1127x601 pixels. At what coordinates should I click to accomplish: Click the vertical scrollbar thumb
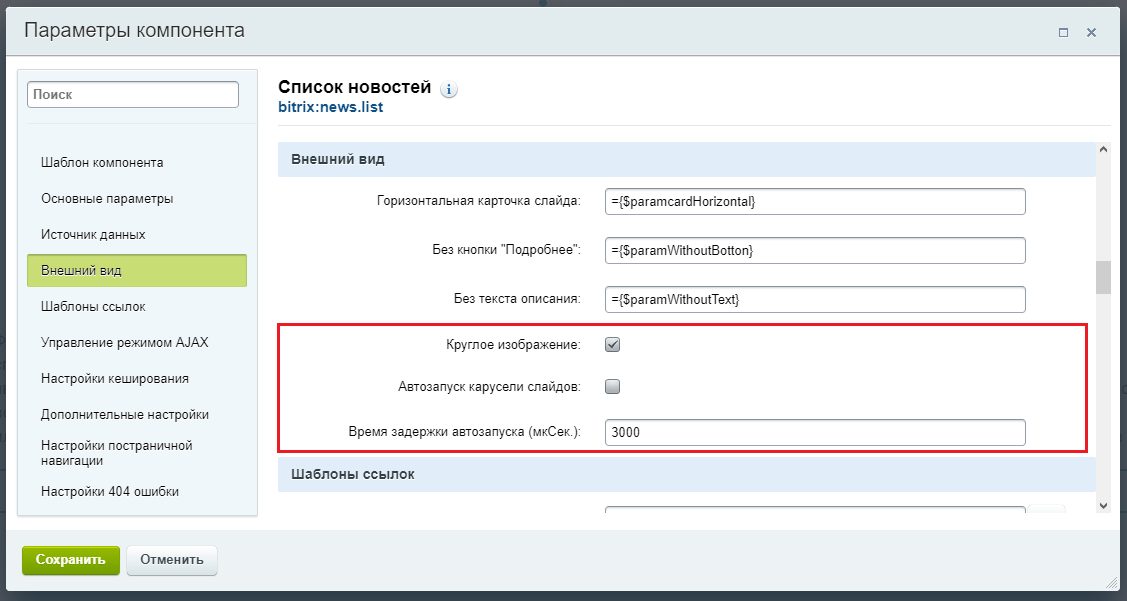[1103, 277]
